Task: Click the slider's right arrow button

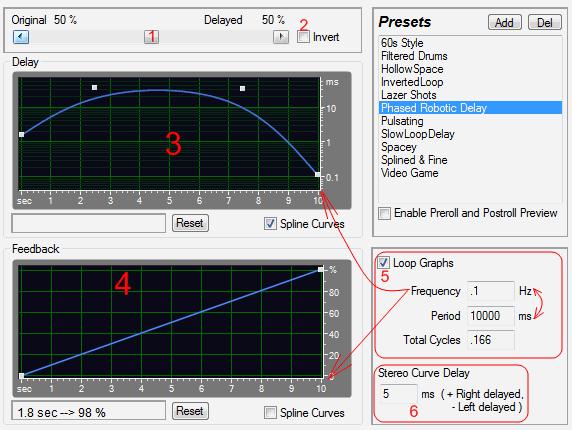Action: 281,37
